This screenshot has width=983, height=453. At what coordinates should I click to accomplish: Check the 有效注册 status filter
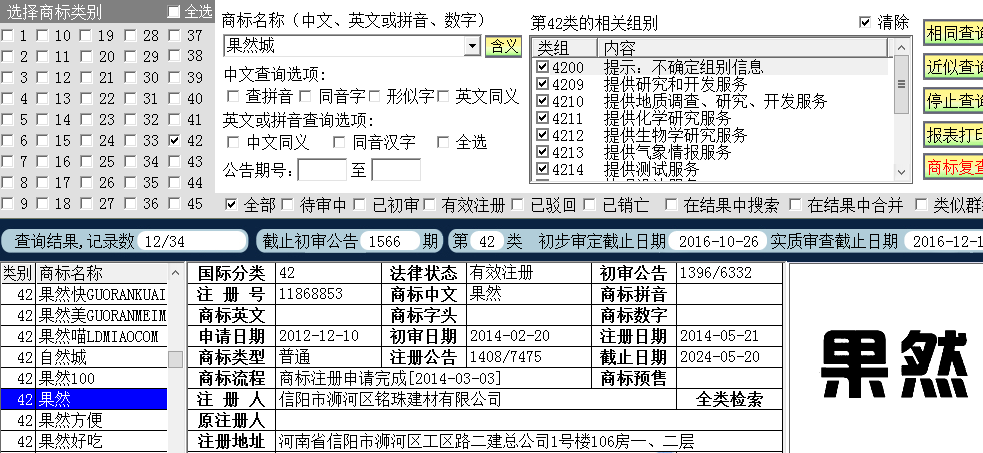[429, 204]
